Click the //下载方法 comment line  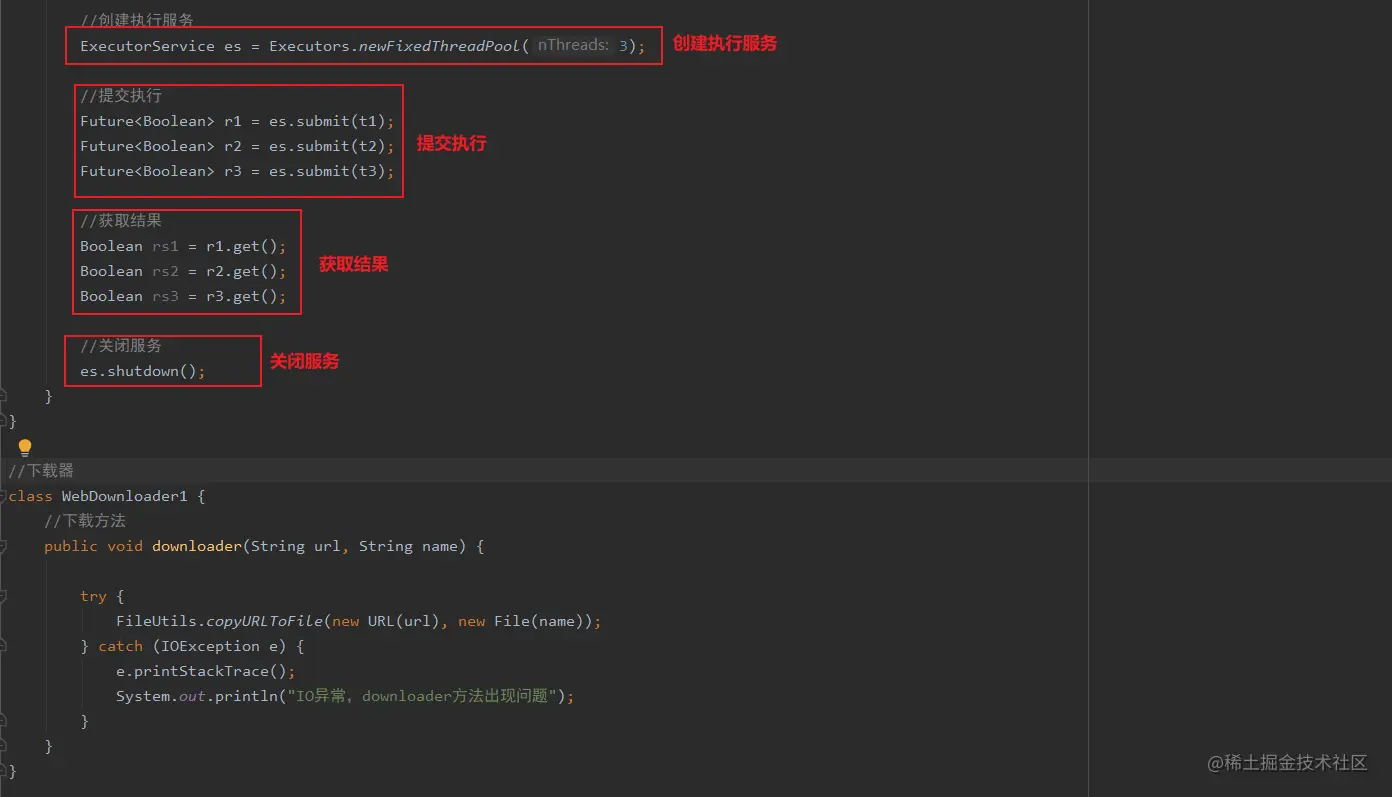coord(85,521)
